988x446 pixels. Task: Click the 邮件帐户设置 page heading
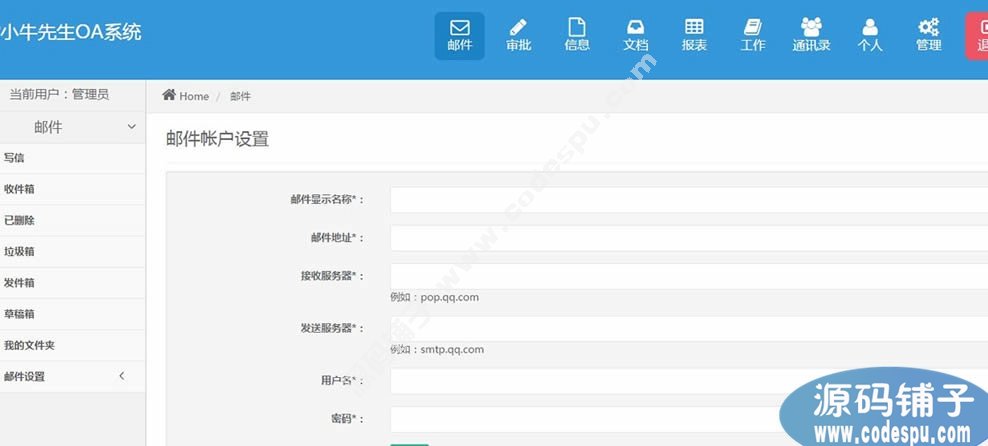coord(217,139)
